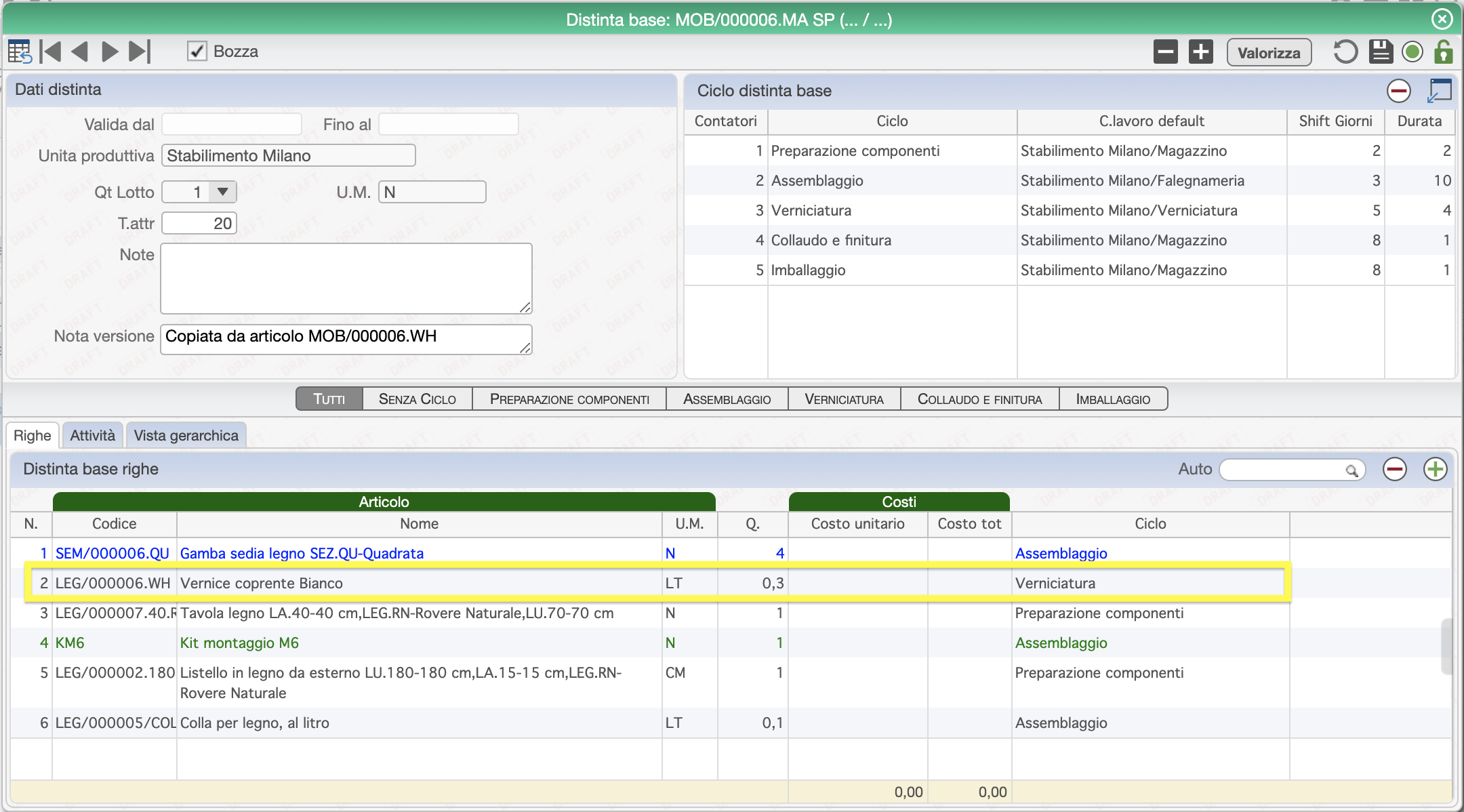Click the C.lavoro default column header
Screen dimensions: 1464x812
1152,121
